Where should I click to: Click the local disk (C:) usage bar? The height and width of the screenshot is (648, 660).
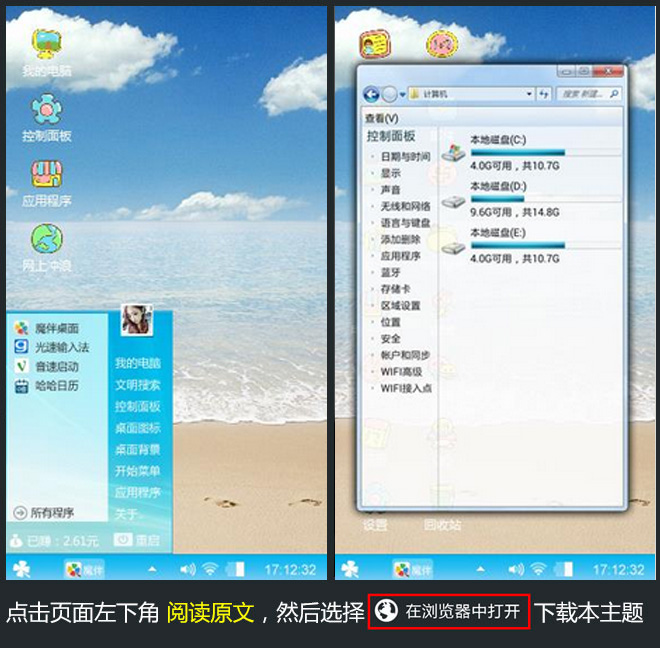(x=517, y=153)
